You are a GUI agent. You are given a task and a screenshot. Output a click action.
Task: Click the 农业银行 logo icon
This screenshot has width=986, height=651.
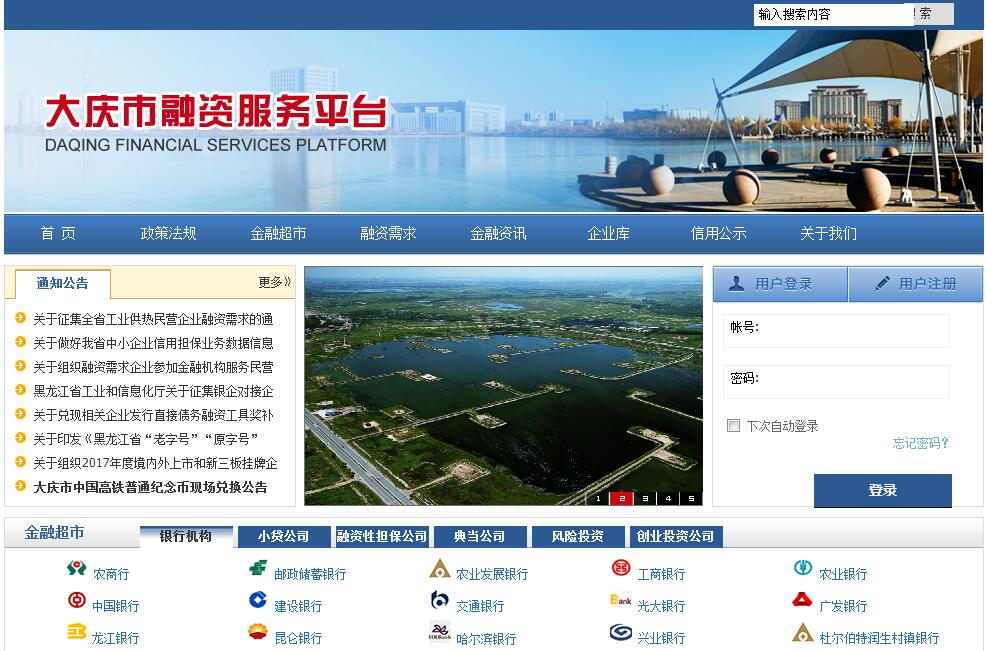802,567
